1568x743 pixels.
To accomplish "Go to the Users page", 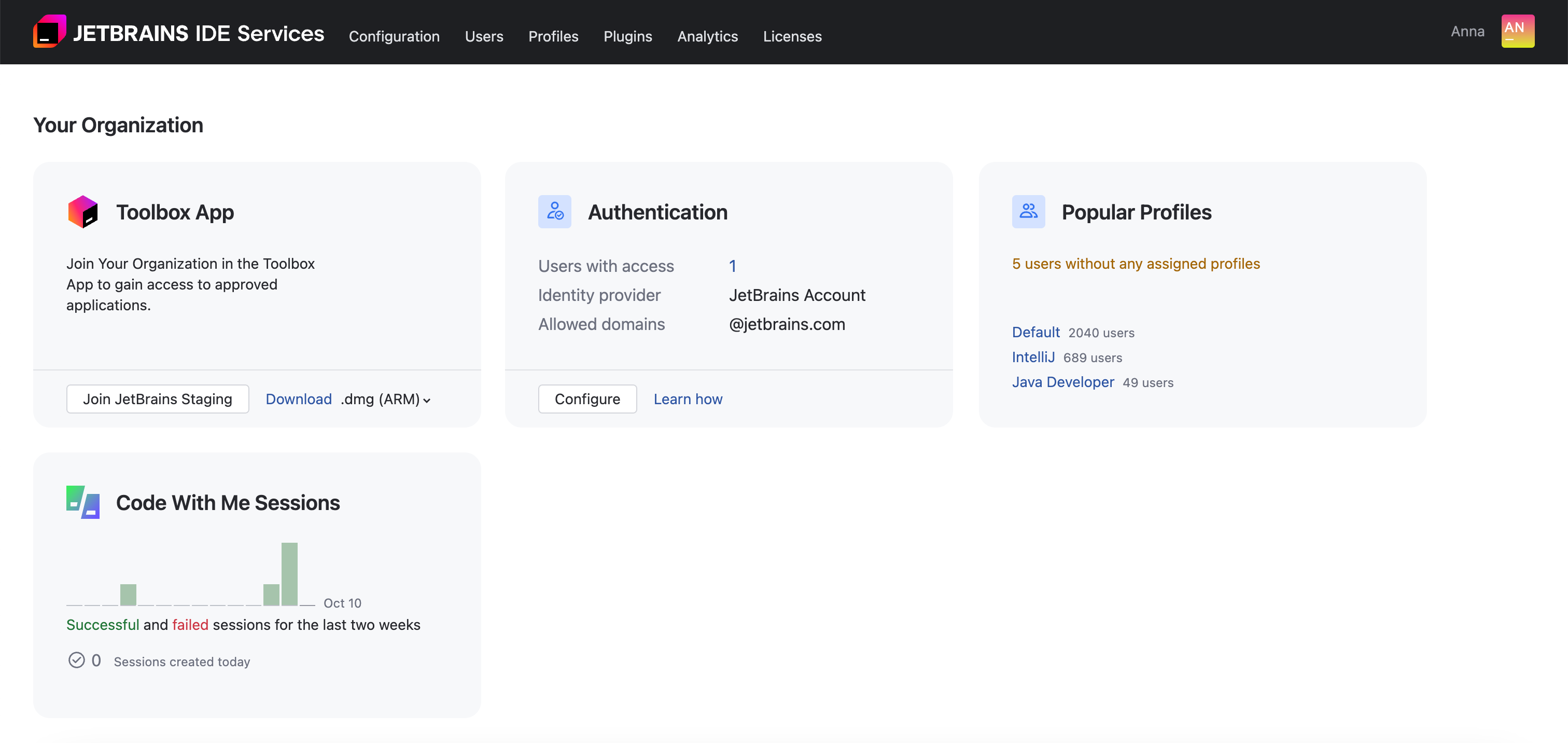I will [x=484, y=36].
